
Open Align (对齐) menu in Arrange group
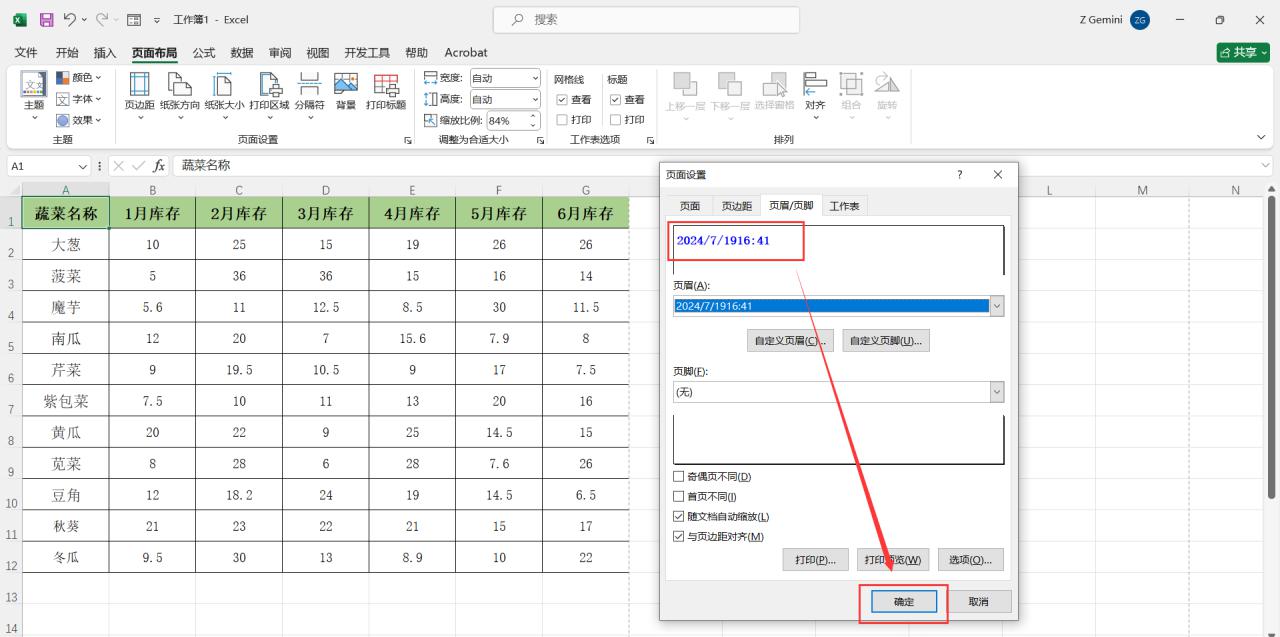point(816,96)
